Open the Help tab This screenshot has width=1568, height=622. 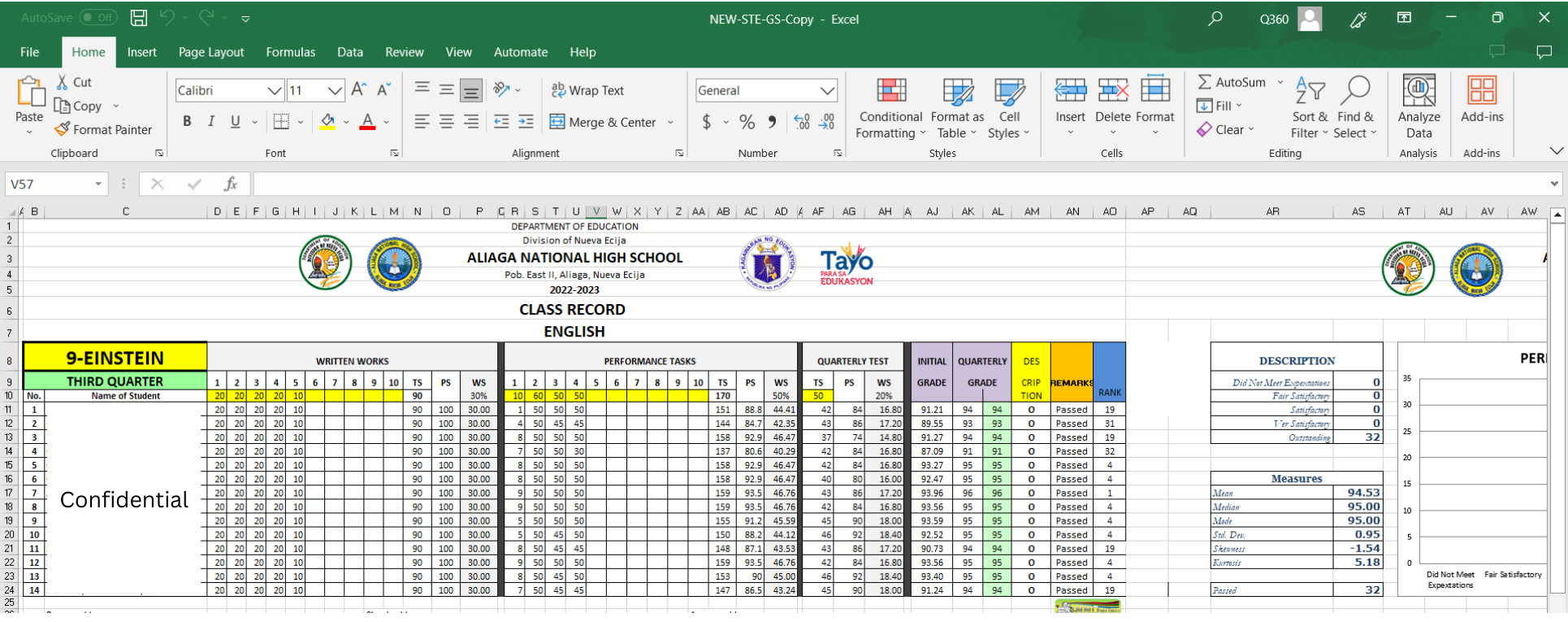(x=583, y=52)
